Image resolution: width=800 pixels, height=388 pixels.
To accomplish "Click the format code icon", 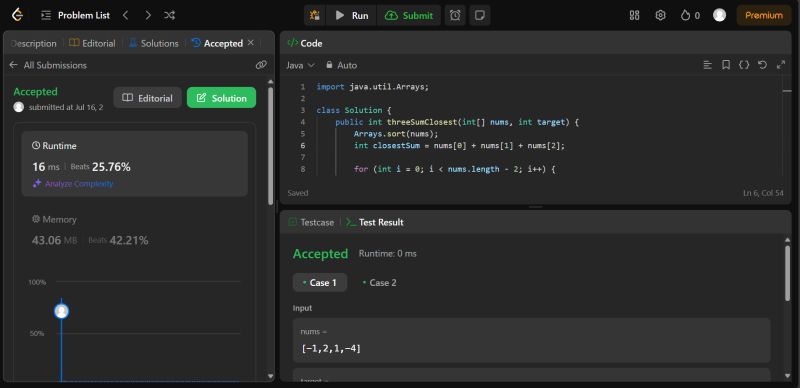I will click(707, 65).
